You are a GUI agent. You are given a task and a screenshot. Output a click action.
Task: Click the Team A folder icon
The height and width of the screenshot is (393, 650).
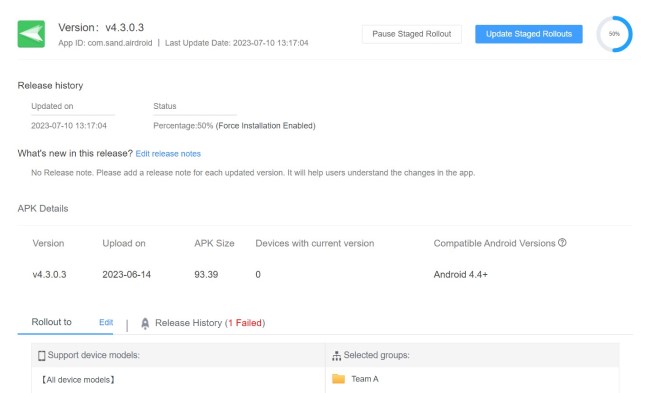[338, 379]
